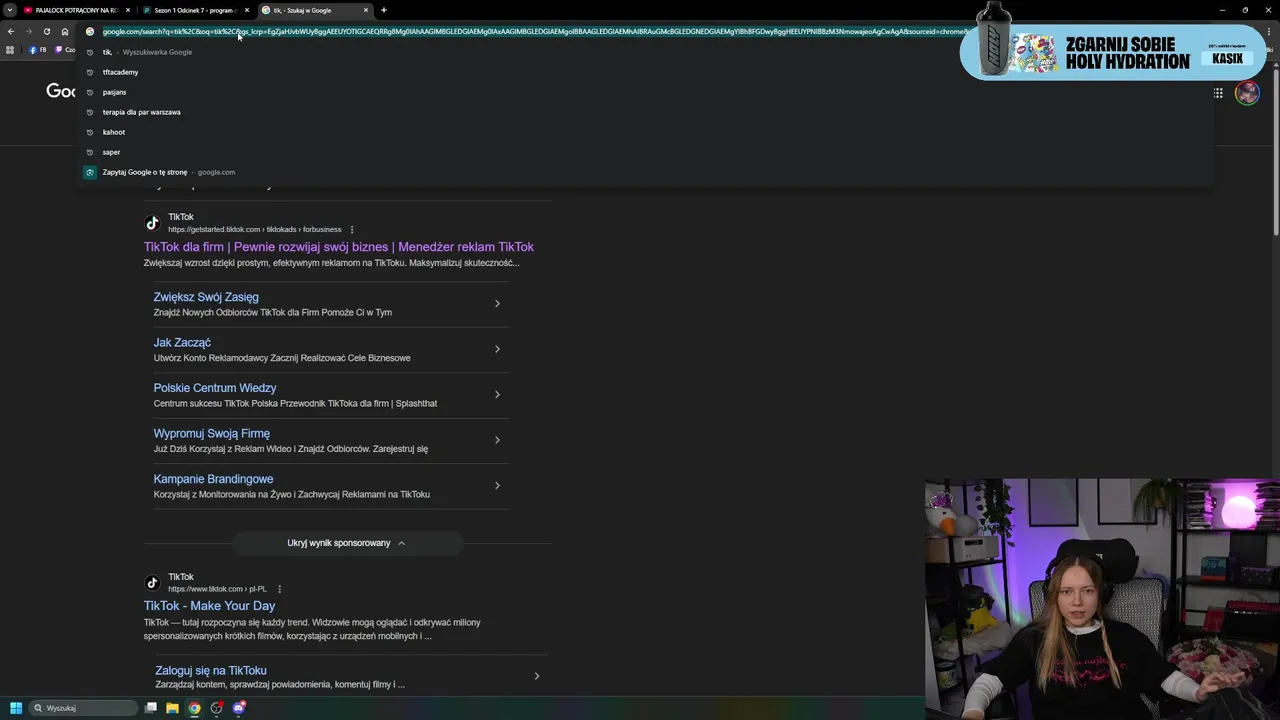Open File Explorer from the taskbar
1280x720 pixels.
pos(172,708)
